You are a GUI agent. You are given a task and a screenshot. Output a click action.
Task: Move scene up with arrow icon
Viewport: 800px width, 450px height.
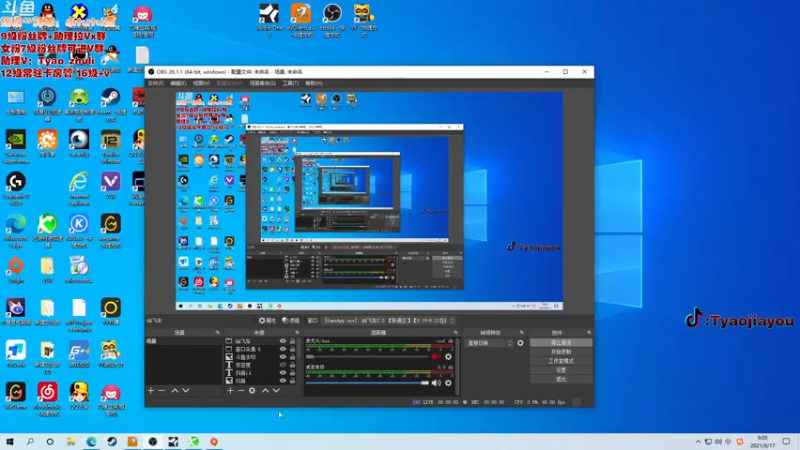tap(175, 390)
